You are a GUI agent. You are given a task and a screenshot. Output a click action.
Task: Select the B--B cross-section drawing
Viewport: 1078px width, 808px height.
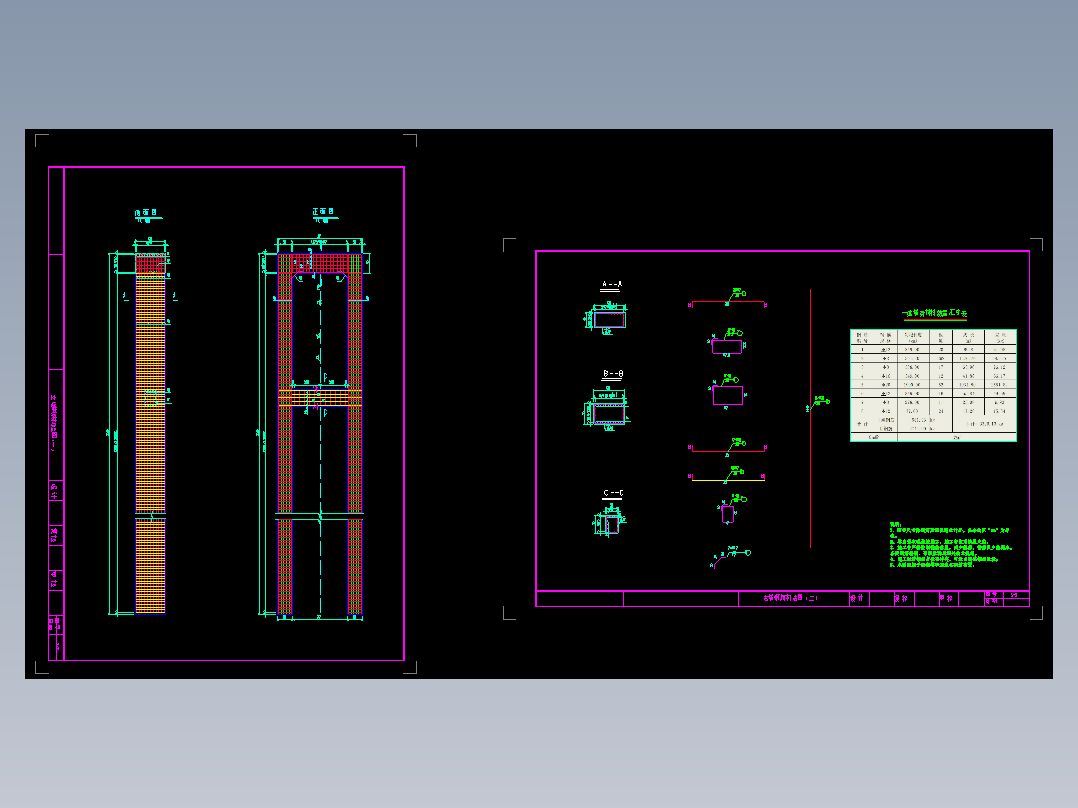[x=607, y=410]
